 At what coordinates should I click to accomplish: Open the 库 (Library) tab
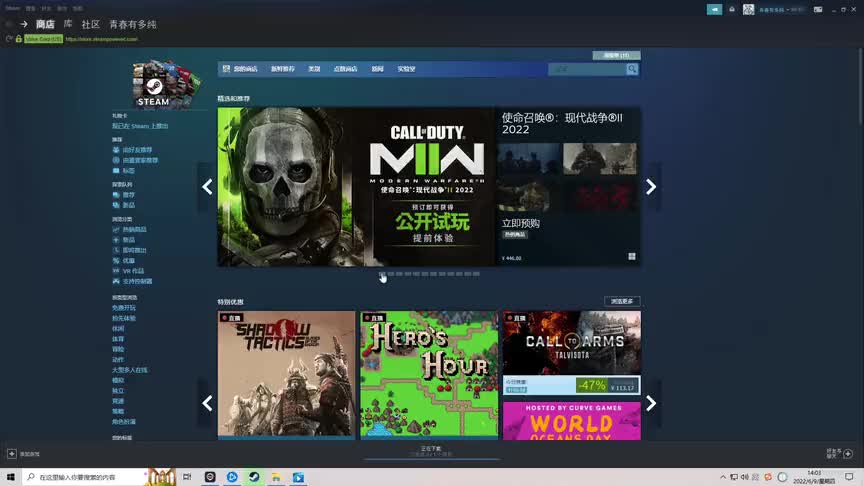coord(68,23)
